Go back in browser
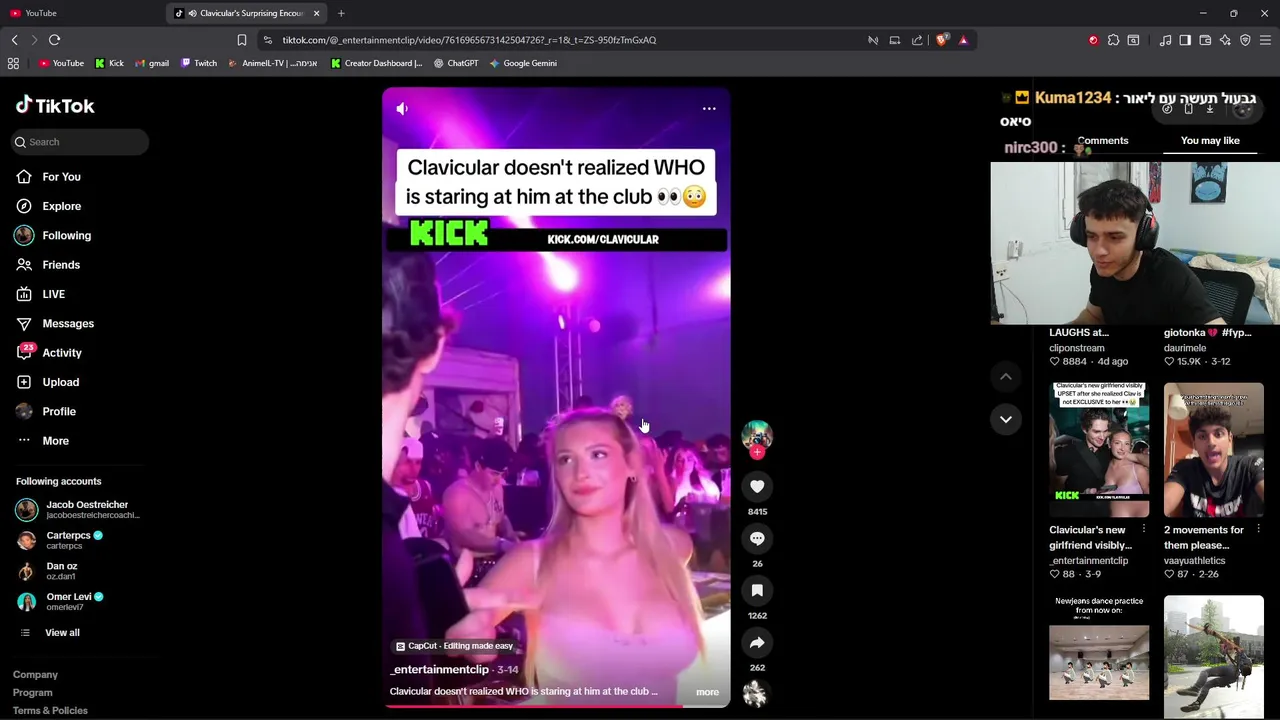The height and width of the screenshot is (720, 1280). [14, 40]
